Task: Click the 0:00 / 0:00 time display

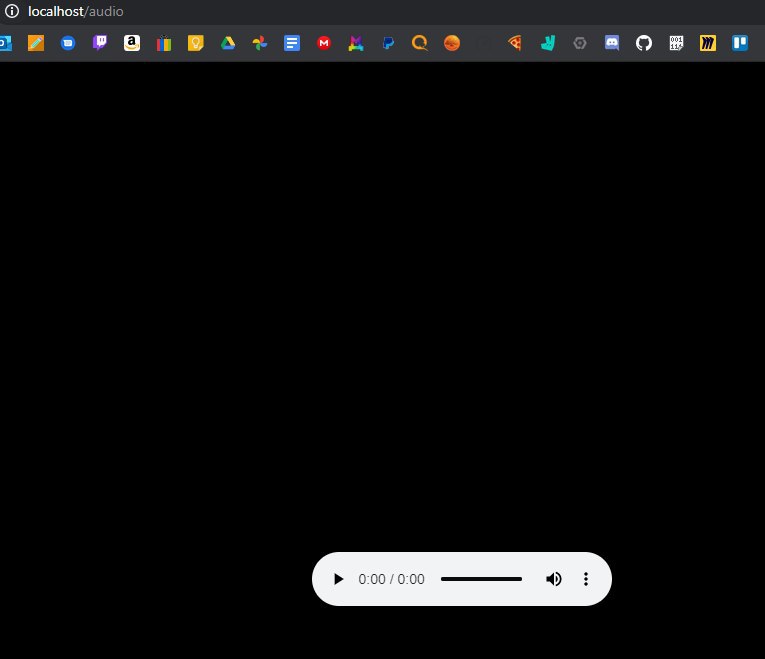Action: click(x=391, y=579)
